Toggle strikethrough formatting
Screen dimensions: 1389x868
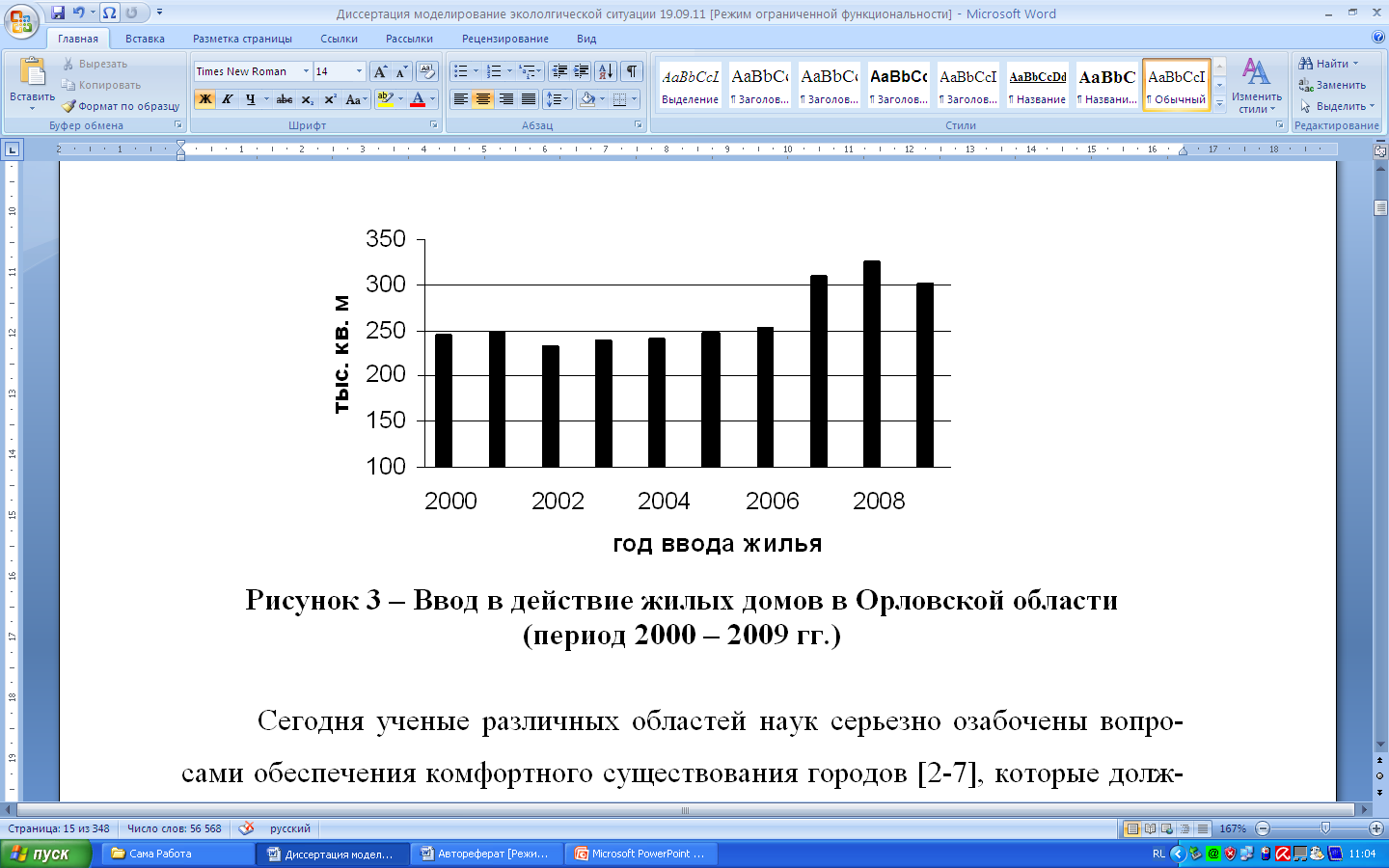pos(285,99)
